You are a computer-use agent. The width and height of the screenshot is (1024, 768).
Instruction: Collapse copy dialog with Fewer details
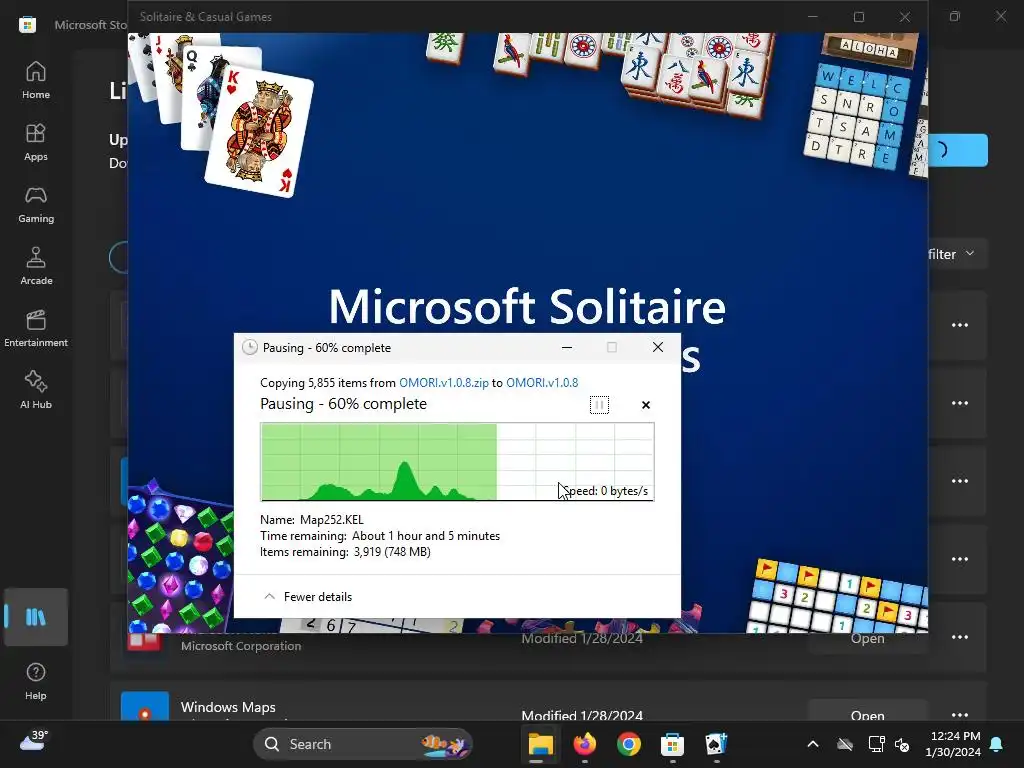pyautogui.click(x=308, y=597)
